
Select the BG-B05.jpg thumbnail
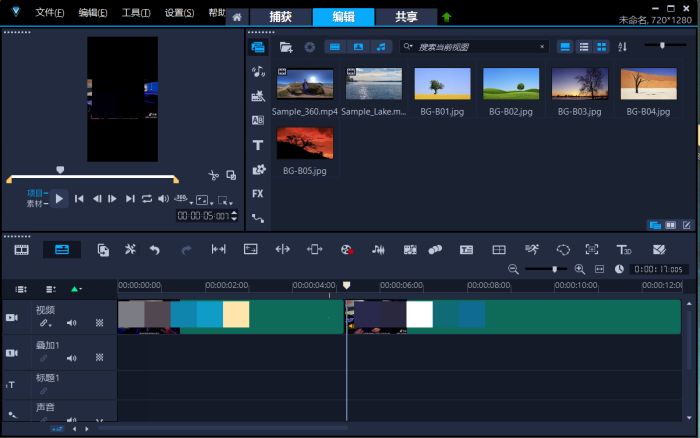(305, 143)
